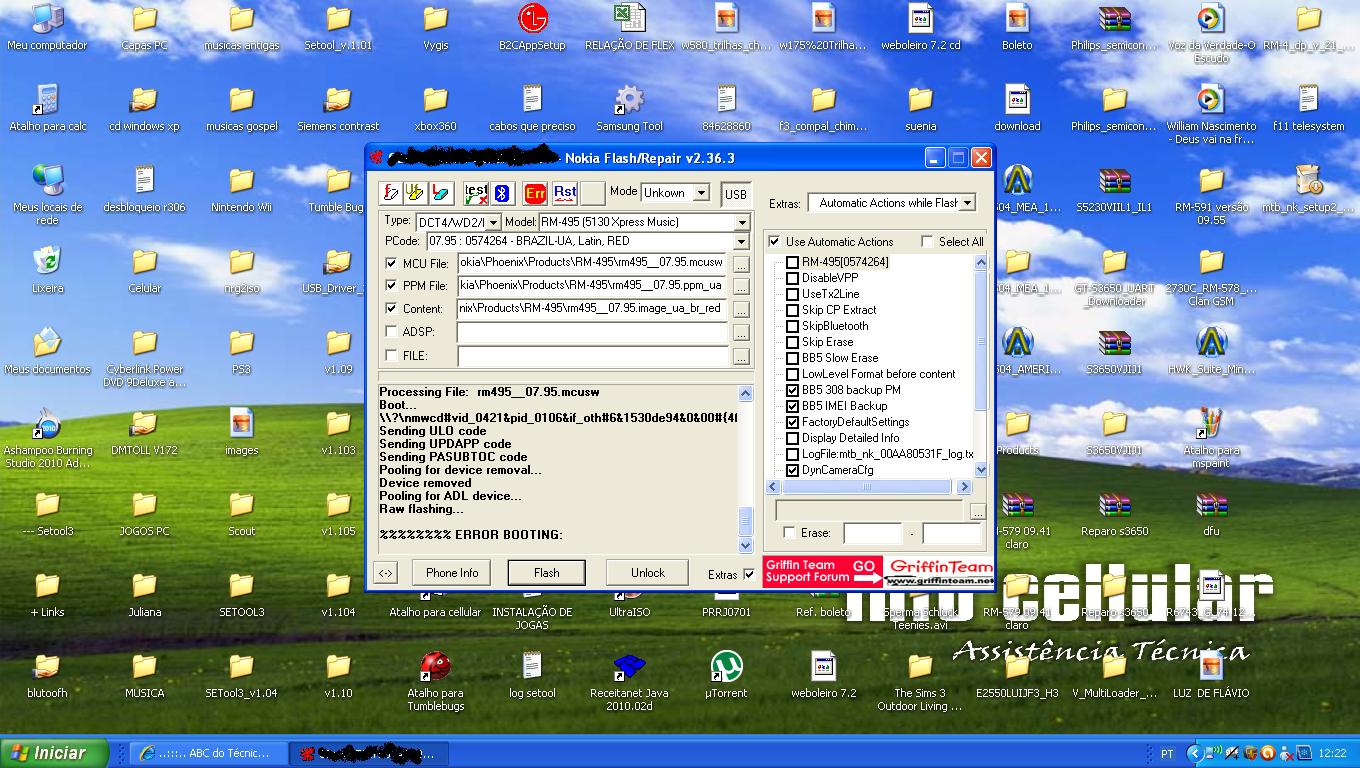Viewport: 1360px width, 768px height.
Task: Select the log setool text file icon
Action: (x=532, y=675)
